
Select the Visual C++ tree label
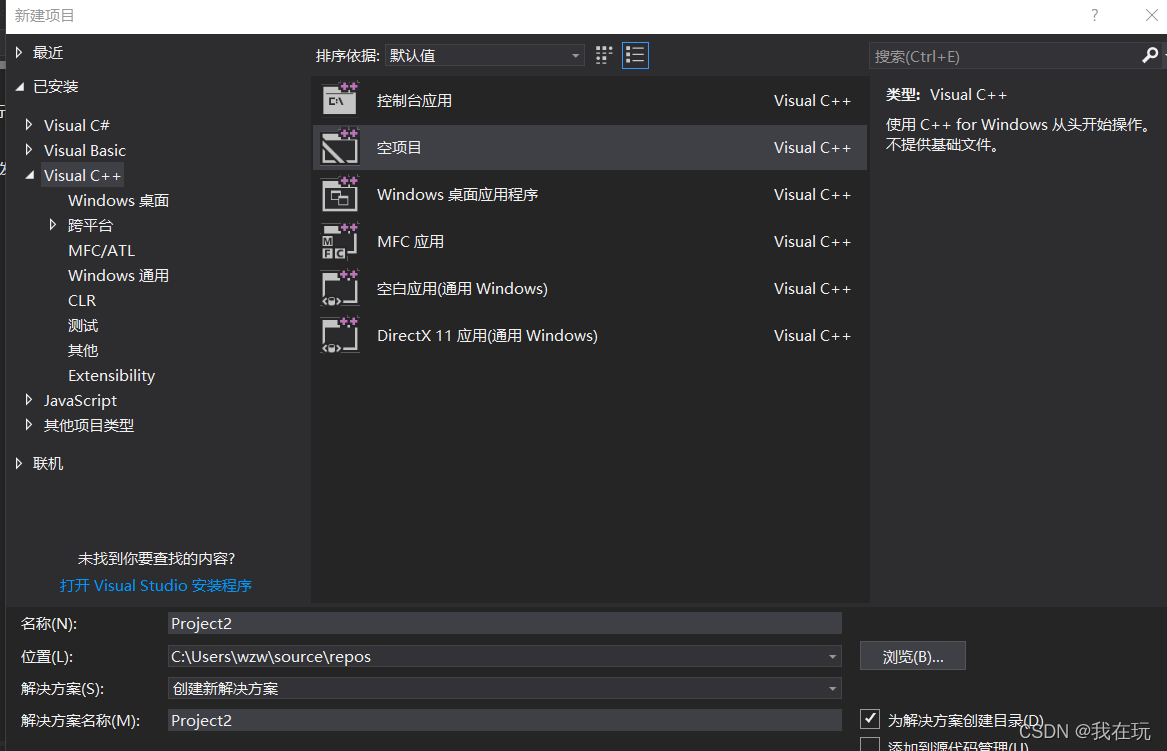coord(82,175)
